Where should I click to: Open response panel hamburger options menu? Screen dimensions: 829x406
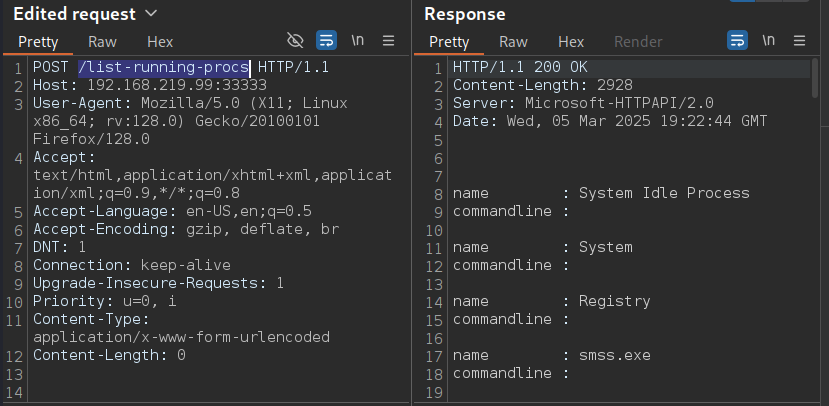[x=800, y=41]
